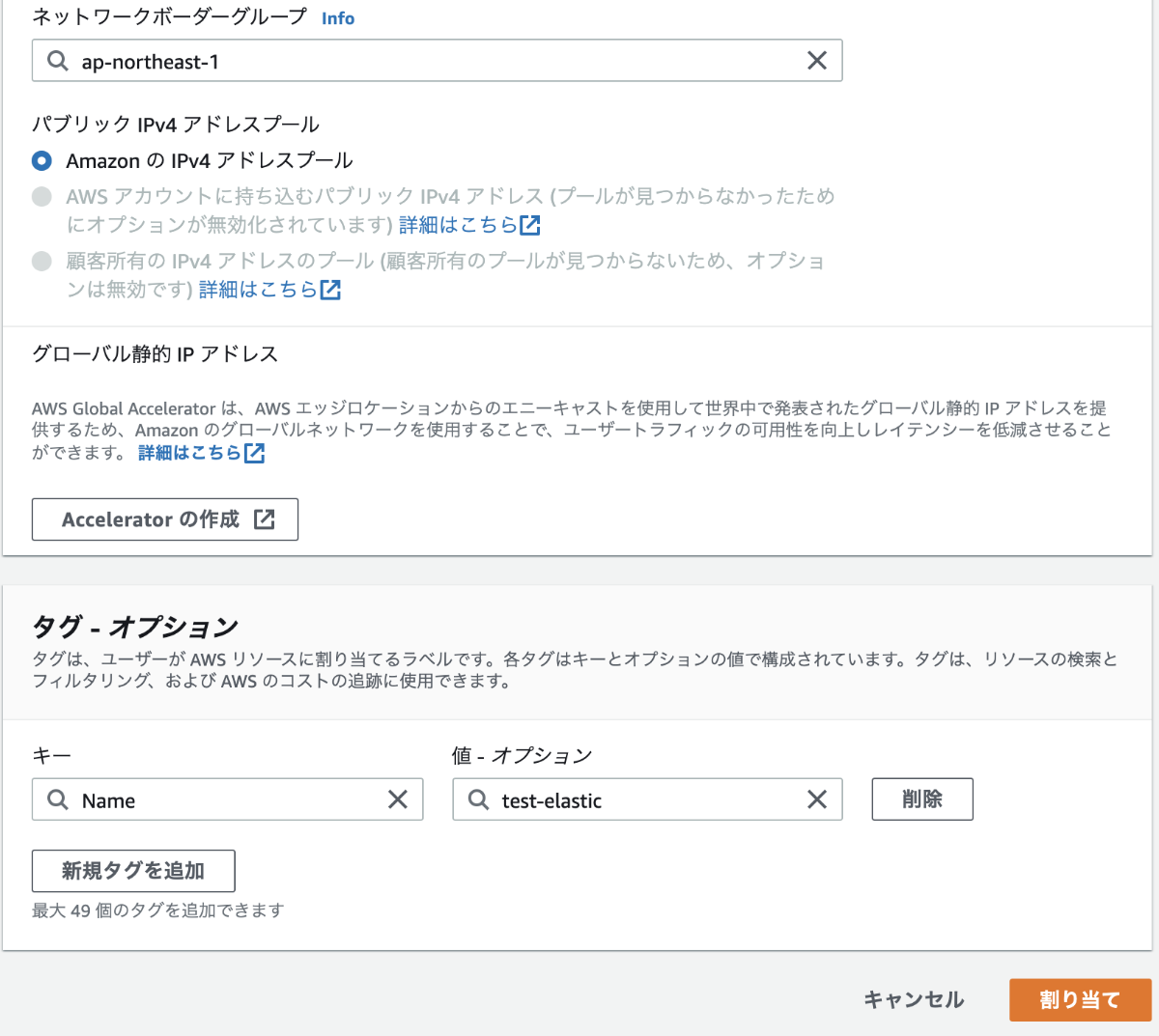Click the タグ - オプション heading

(x=135, y=627)
